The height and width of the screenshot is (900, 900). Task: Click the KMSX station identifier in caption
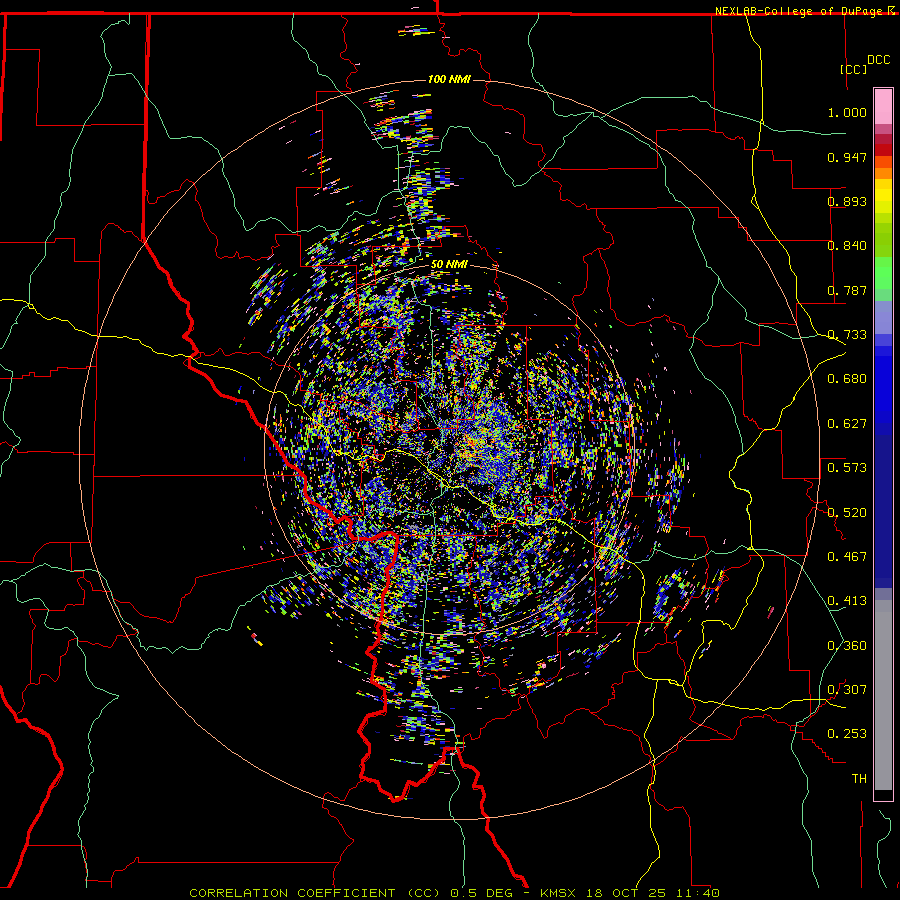tap(557, 893)
